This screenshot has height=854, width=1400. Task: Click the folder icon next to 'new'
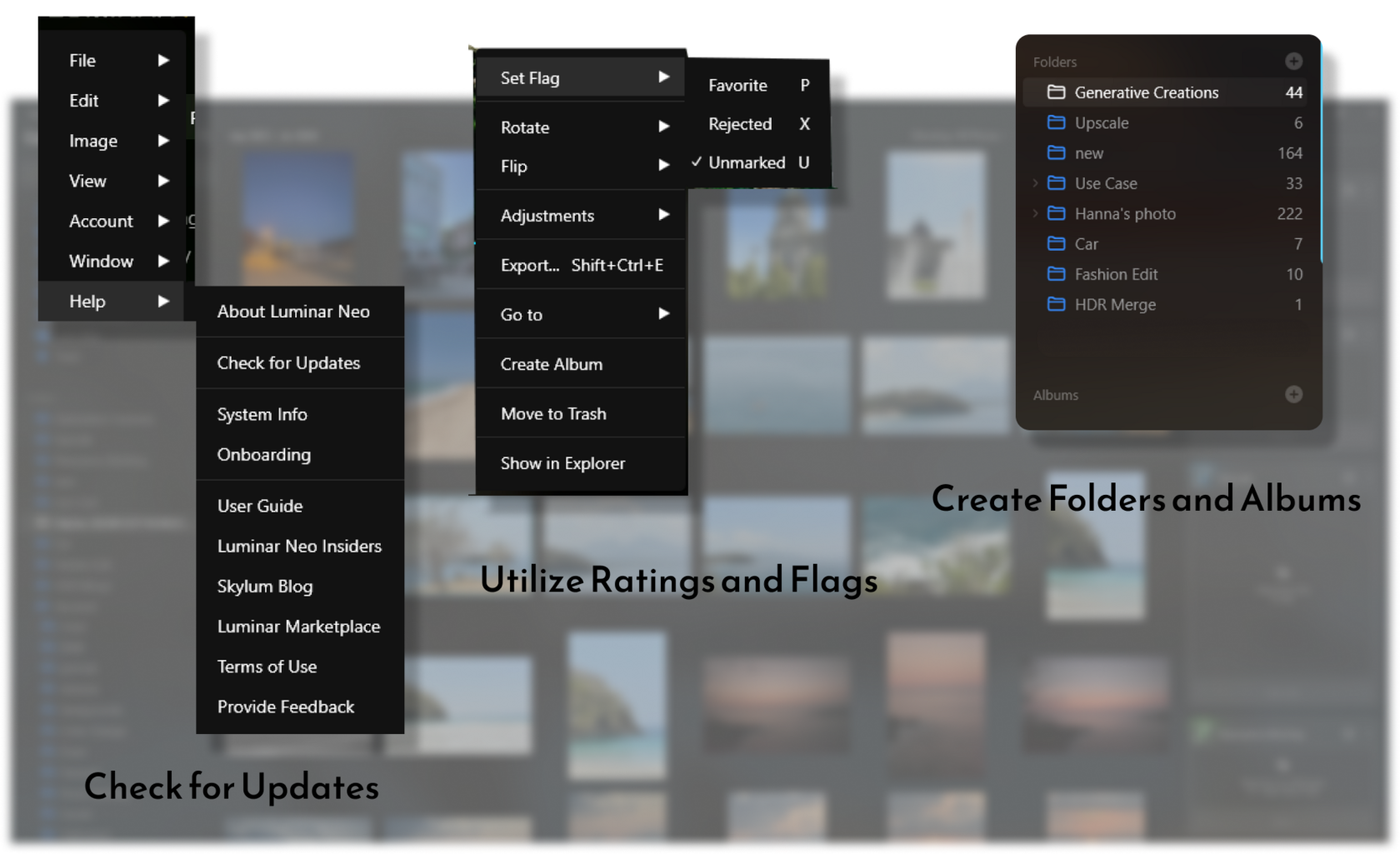tap(1056, 152)
